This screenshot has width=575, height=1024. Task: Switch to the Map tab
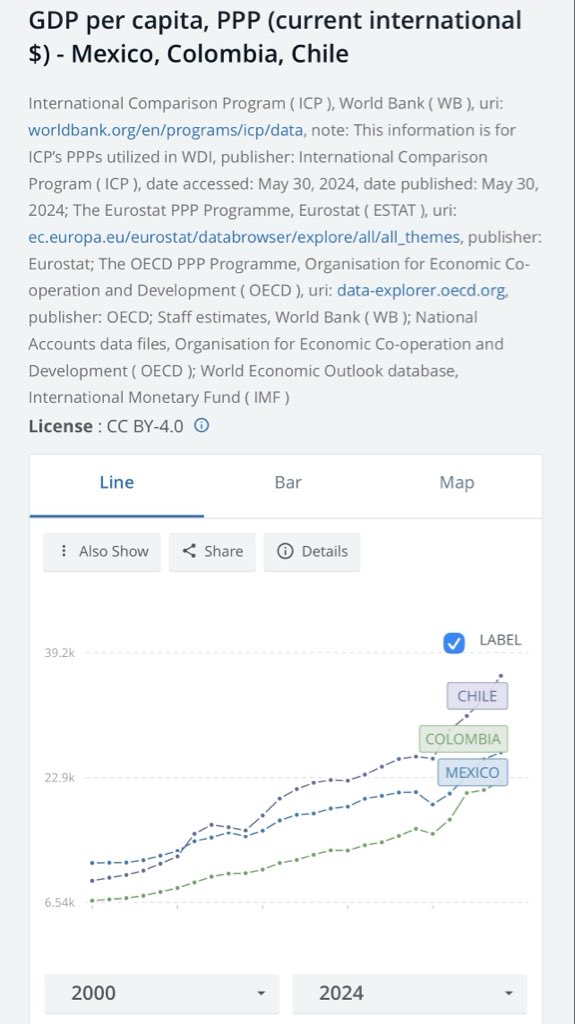coord(457,483)
